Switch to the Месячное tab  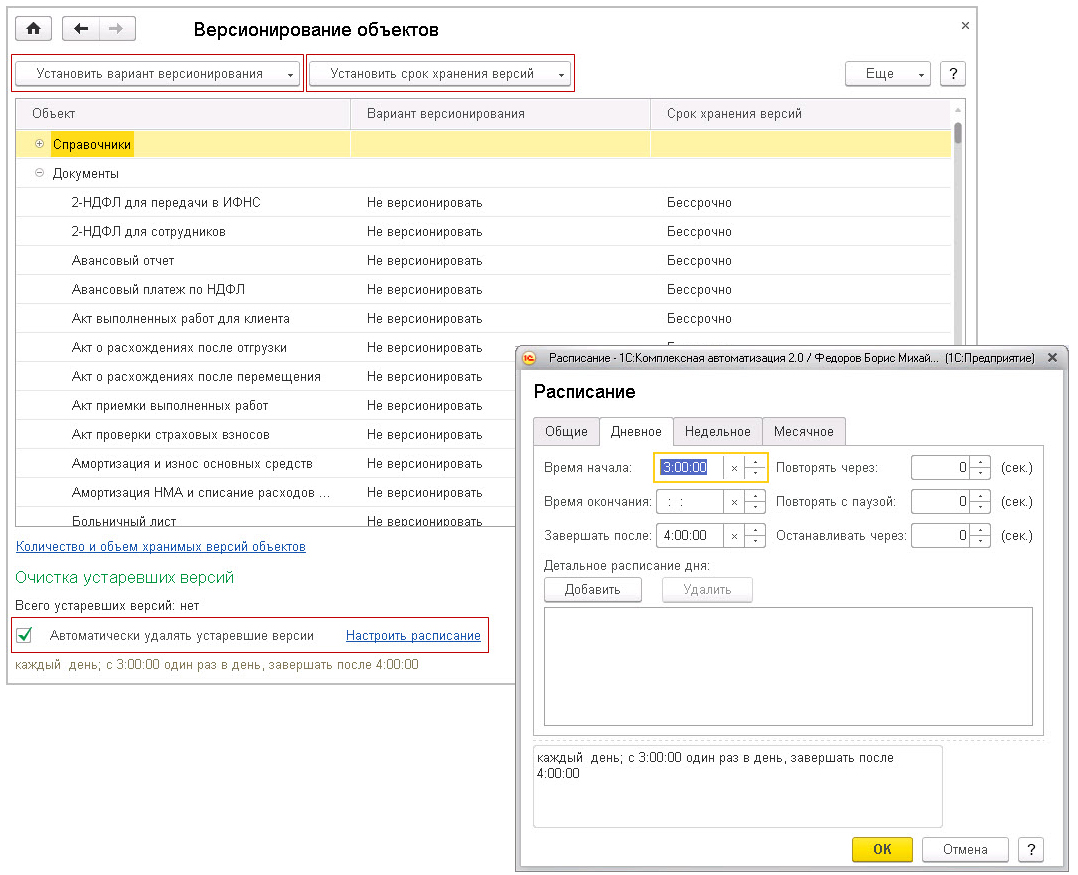[804, 432]
